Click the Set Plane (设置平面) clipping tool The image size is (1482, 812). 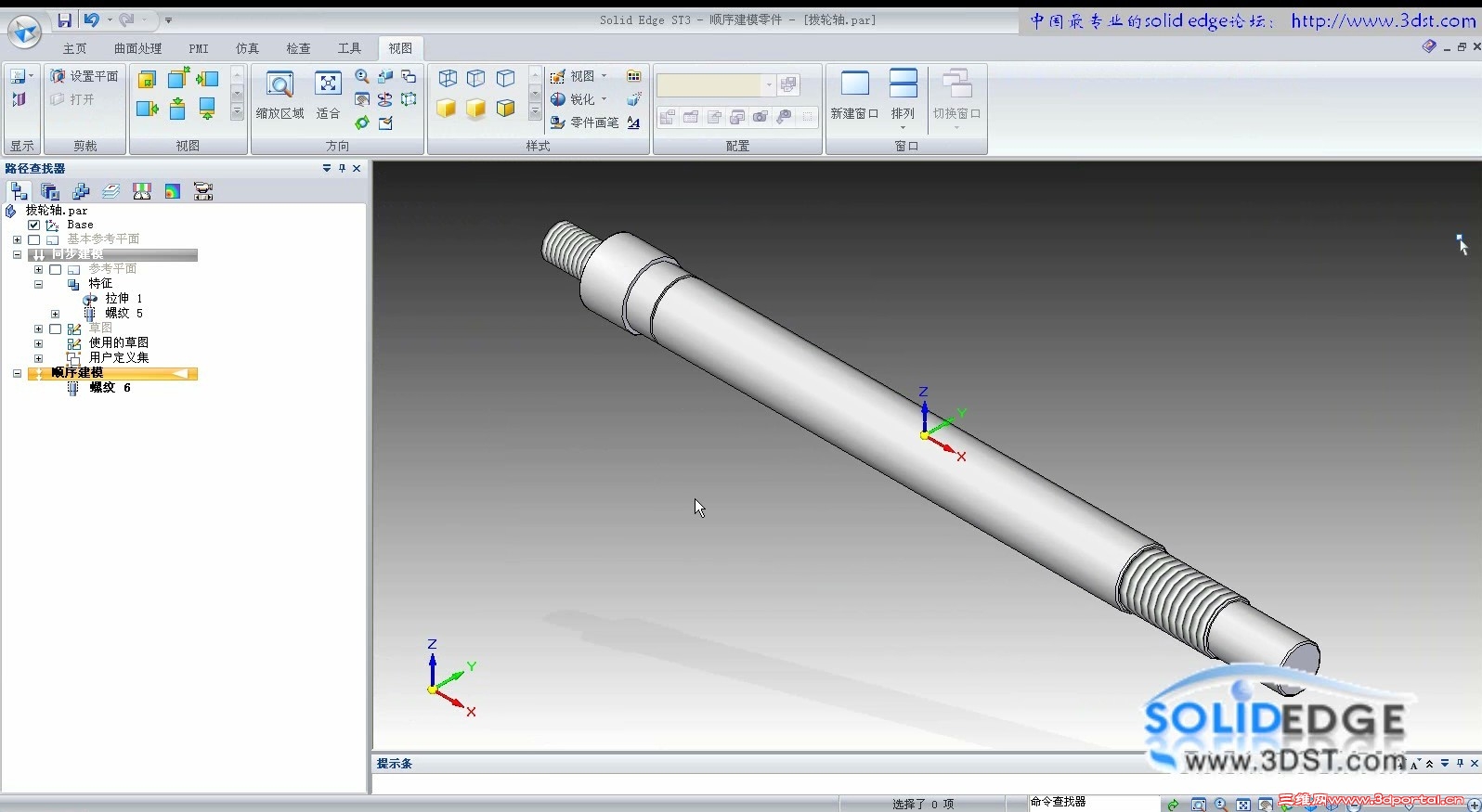[x=84, y=76]
